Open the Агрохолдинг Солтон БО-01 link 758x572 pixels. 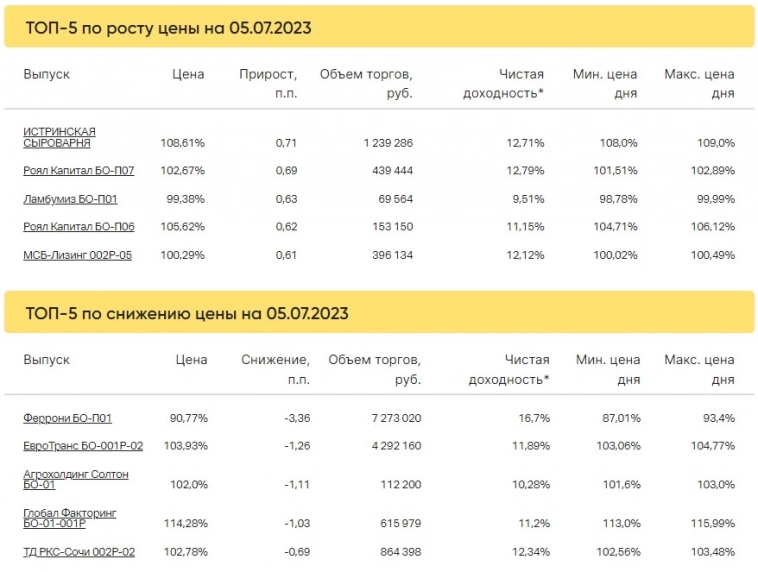point(76,479)
